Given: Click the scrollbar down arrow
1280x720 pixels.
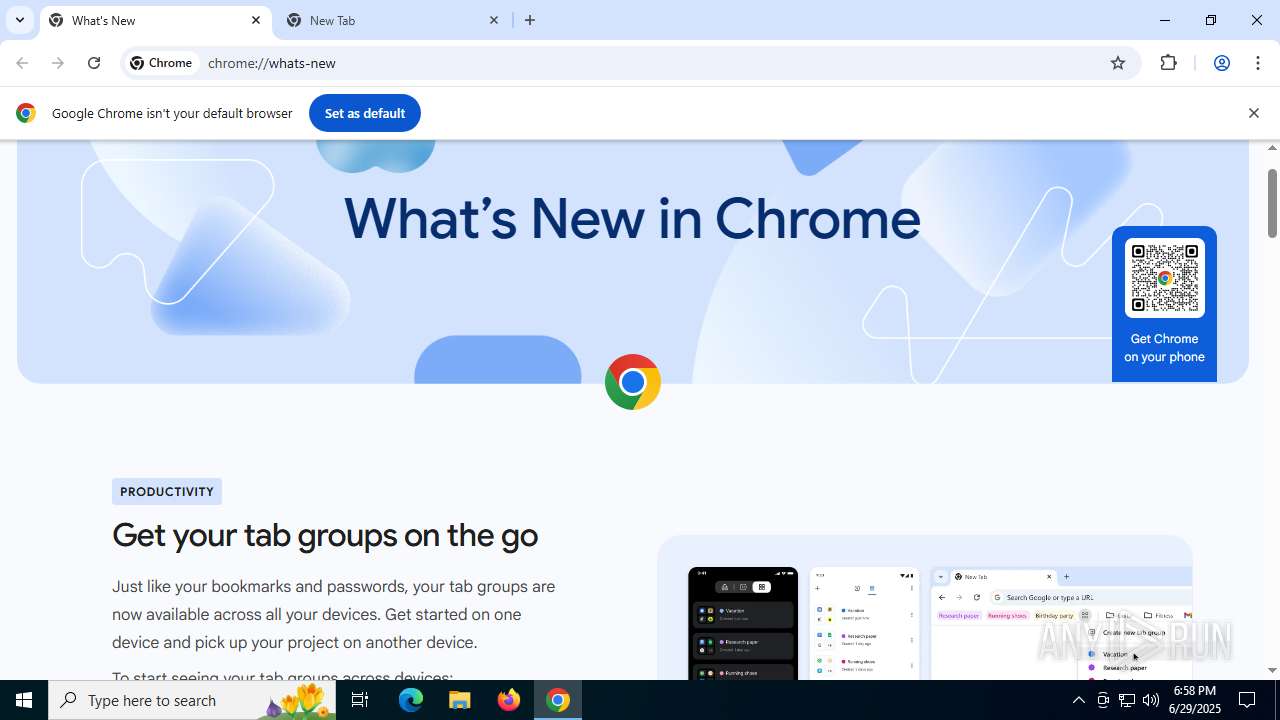Looking at the screenshot, I should [1272, 671].
